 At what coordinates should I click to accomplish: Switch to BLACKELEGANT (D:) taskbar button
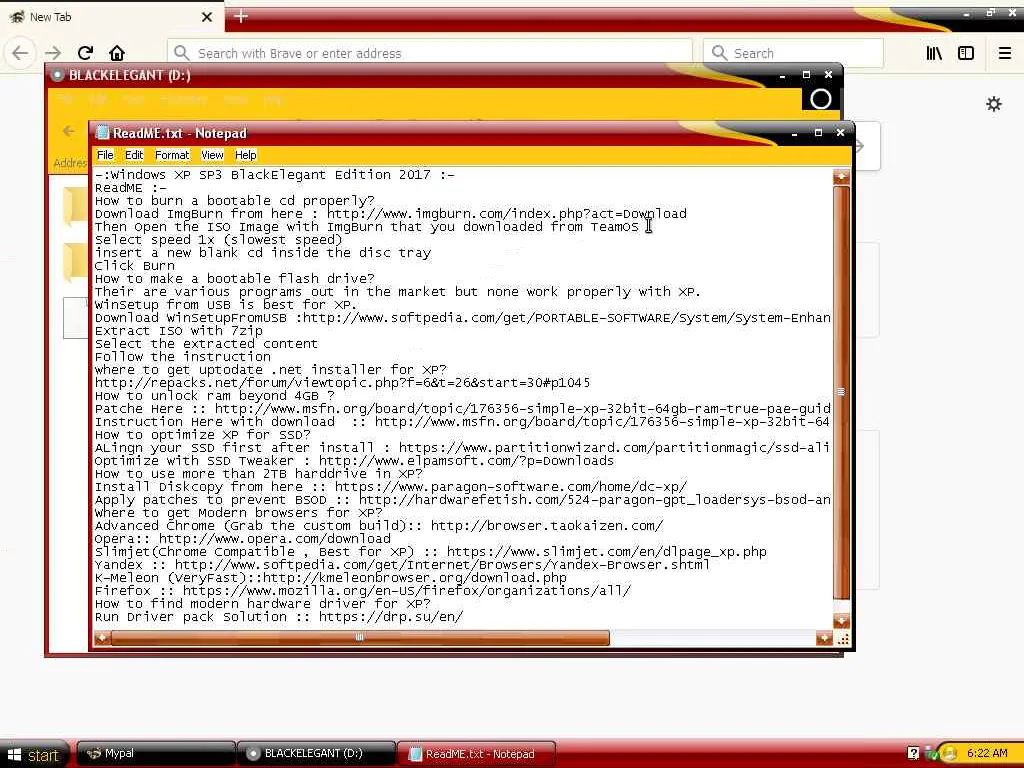(316, 754)
